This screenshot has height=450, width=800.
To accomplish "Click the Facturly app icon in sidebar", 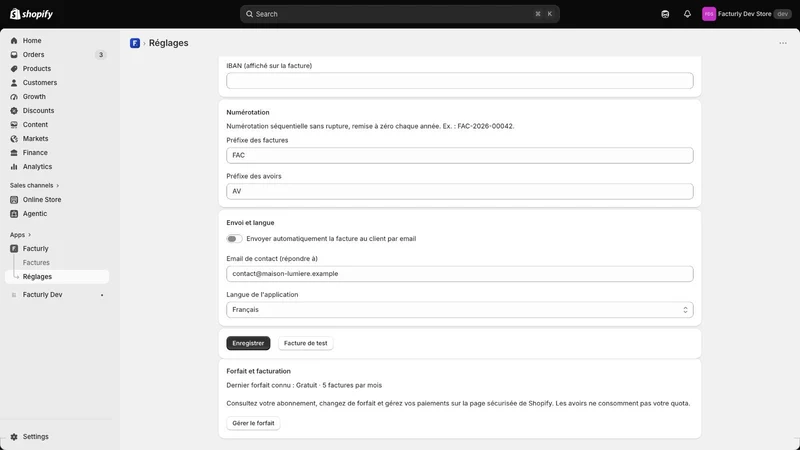I will [x=14, y=248].
